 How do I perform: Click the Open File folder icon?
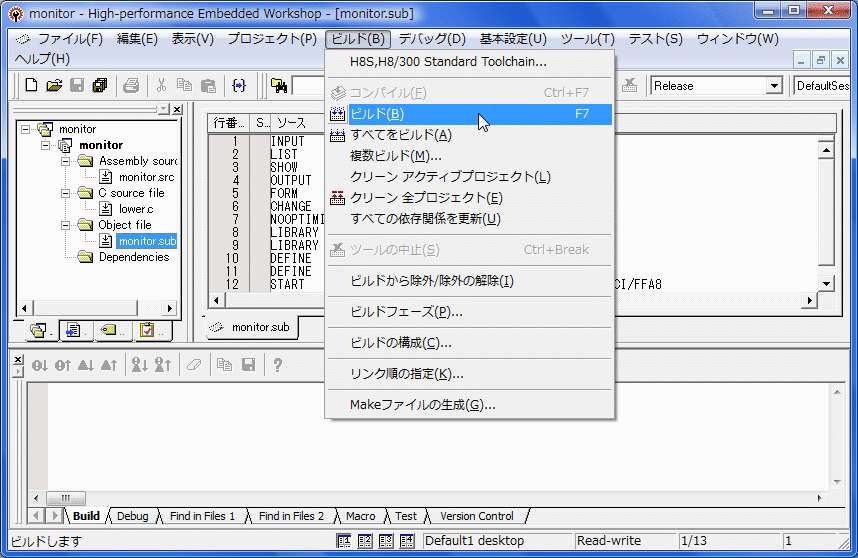(x=54, y=85)
